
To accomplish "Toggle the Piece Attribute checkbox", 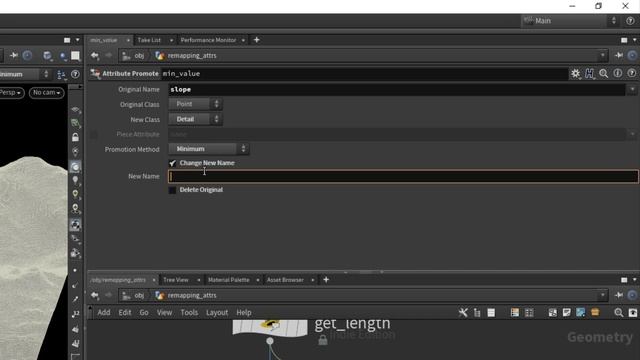I will (93, 134).
